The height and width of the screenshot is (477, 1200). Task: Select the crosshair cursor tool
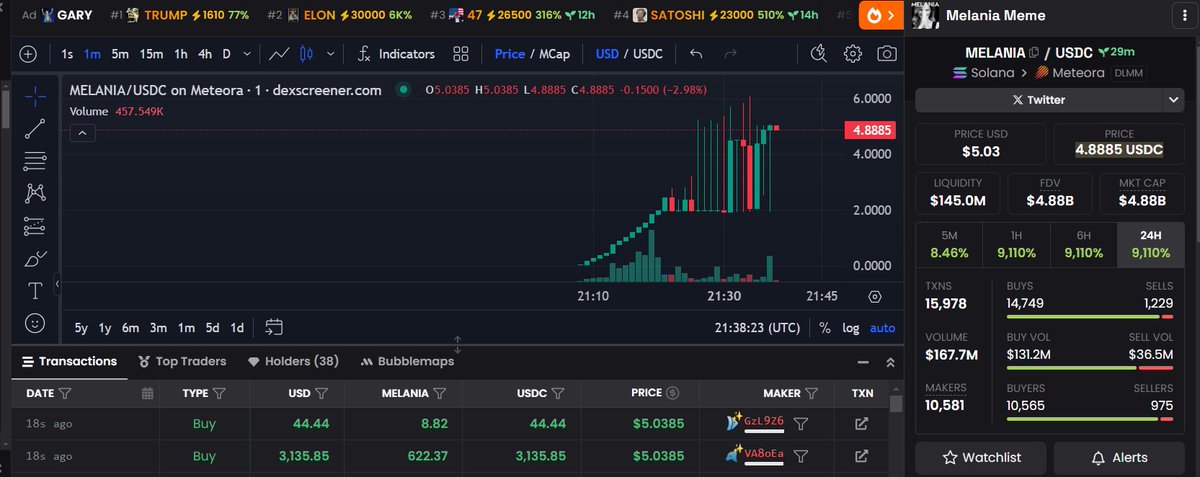tap(35, 96)
